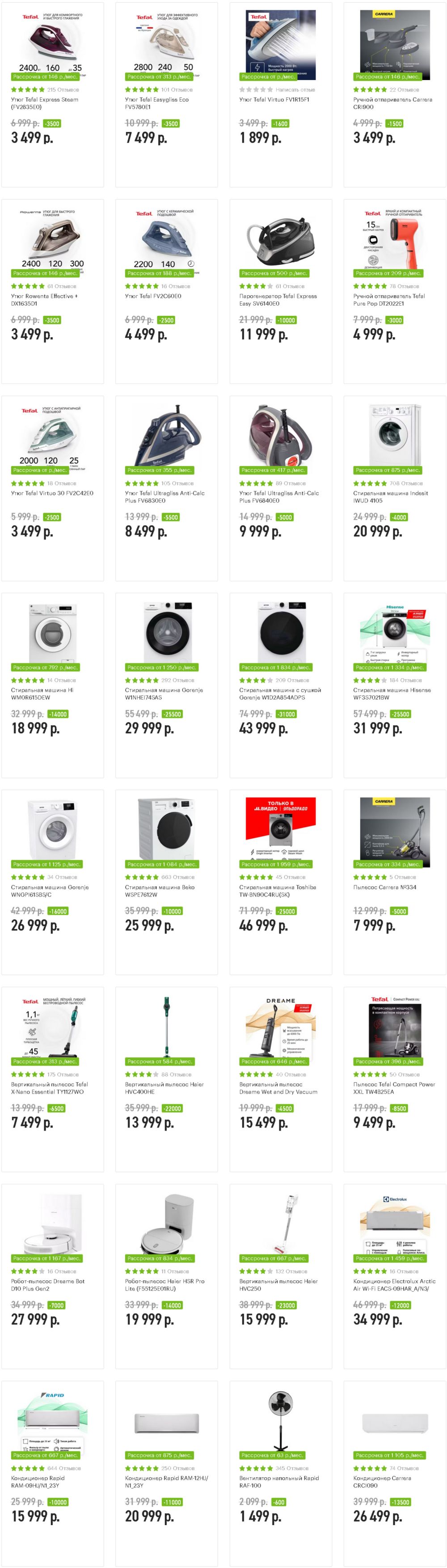Screen dimensions: 447x1568
Task: Click the -5000 discount badge on Пылесос Carrera №334
Action: pos(399,911)
